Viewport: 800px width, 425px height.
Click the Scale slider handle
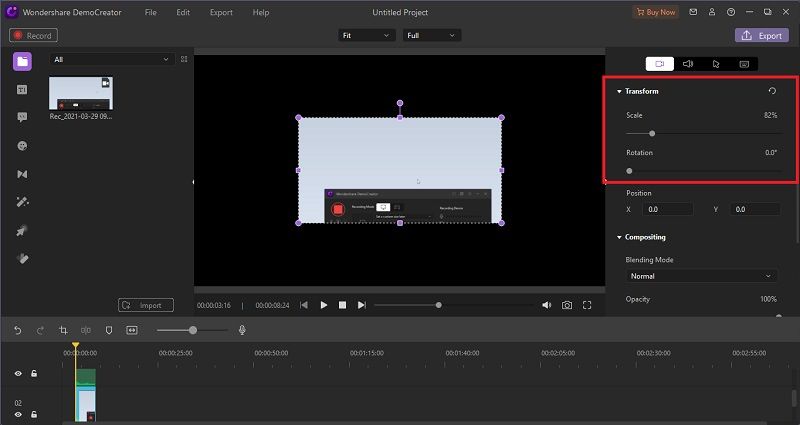coord(652,134)
